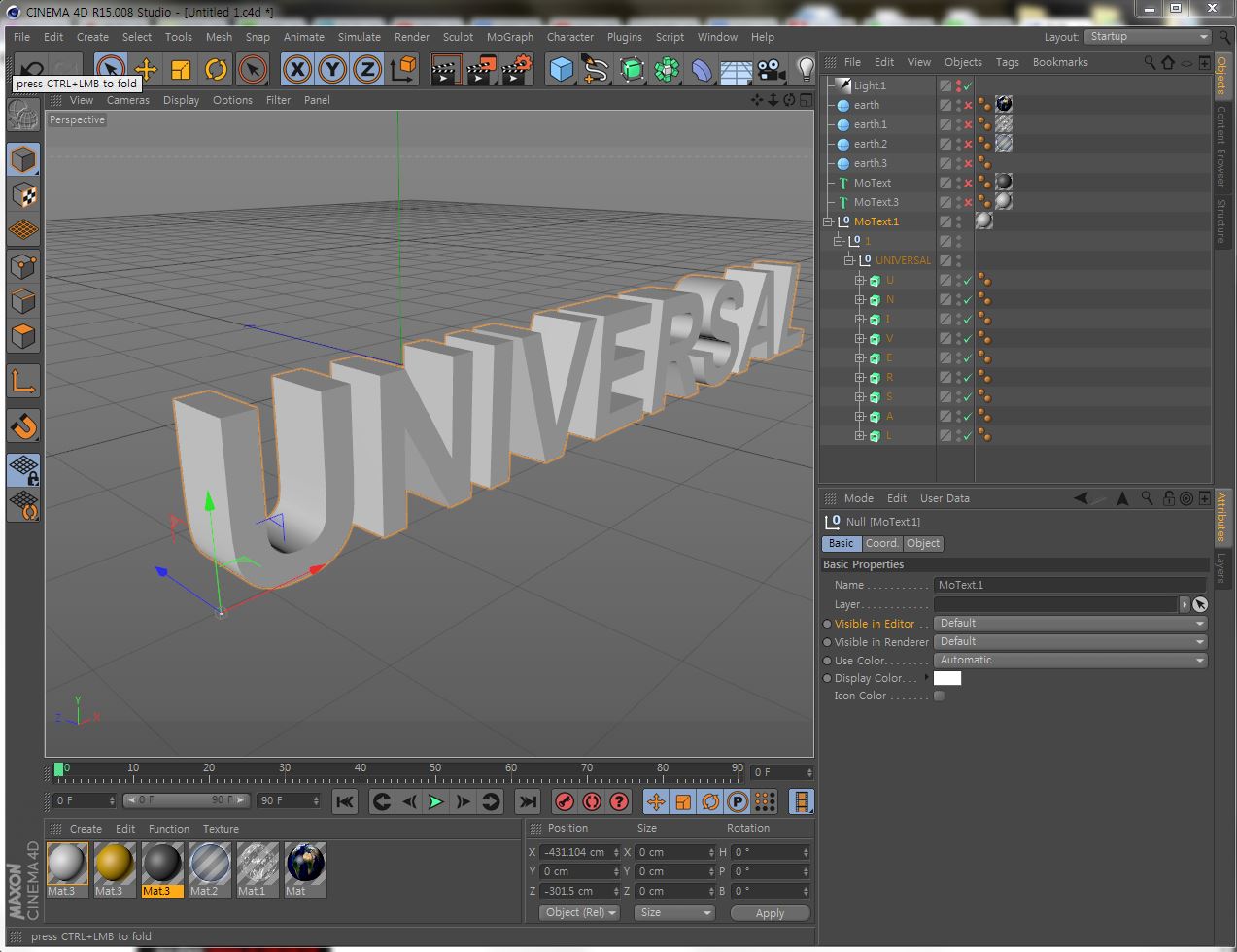Open the Simulate menu

coord(360,37)
